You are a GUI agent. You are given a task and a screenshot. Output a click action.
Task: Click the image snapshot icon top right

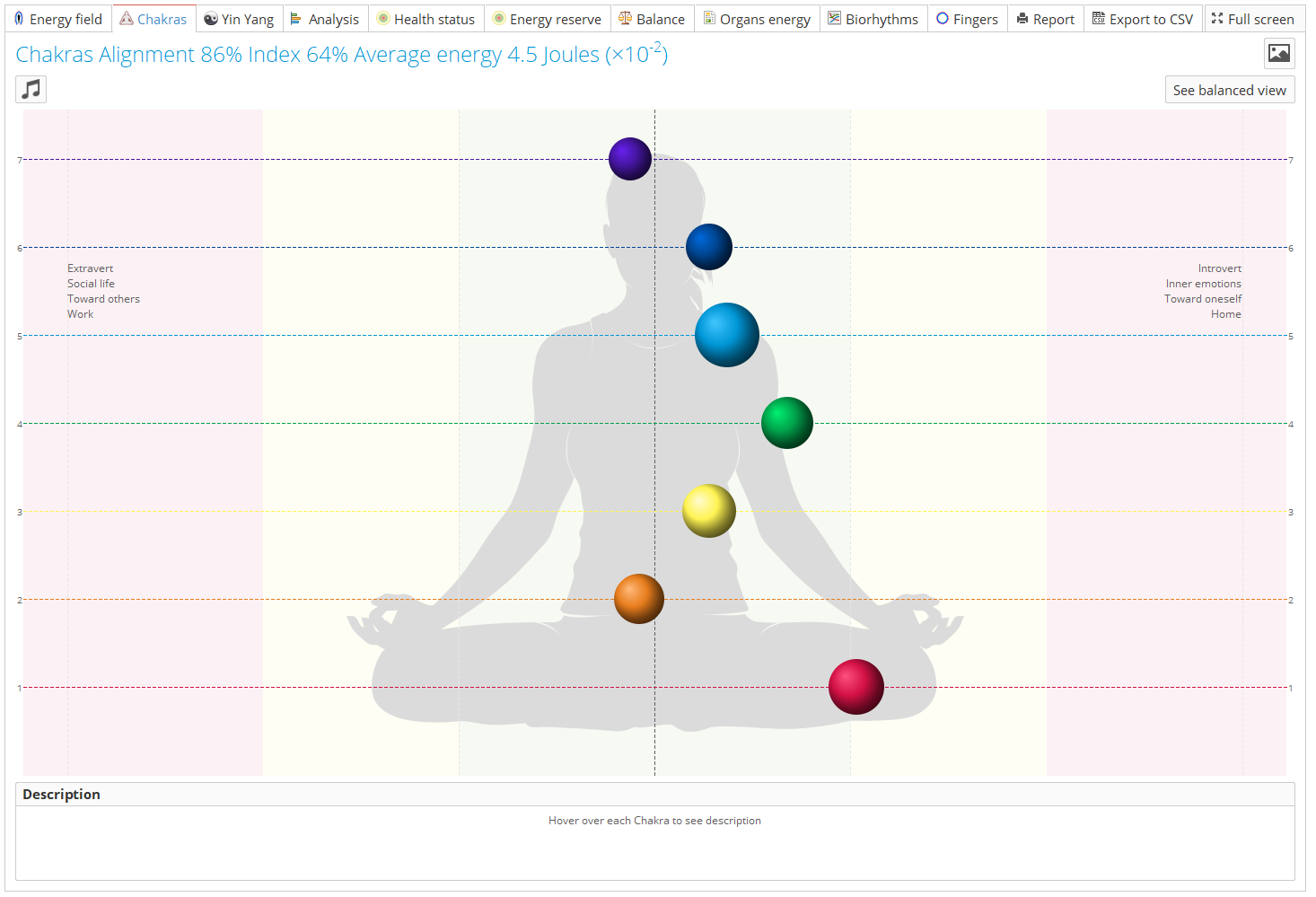coord(1278,54)
